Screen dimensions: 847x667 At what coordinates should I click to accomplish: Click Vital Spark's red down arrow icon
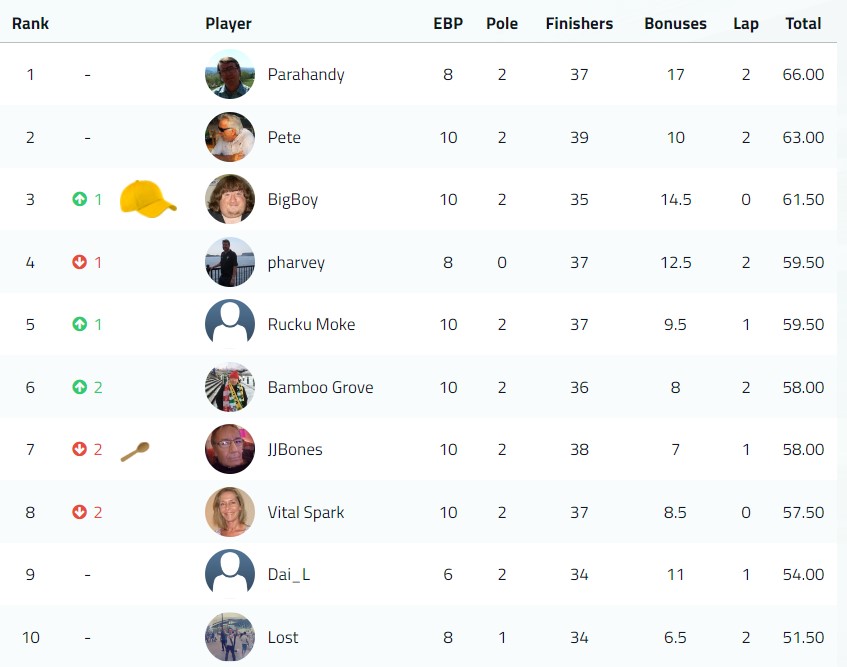(x=79, y=512)
